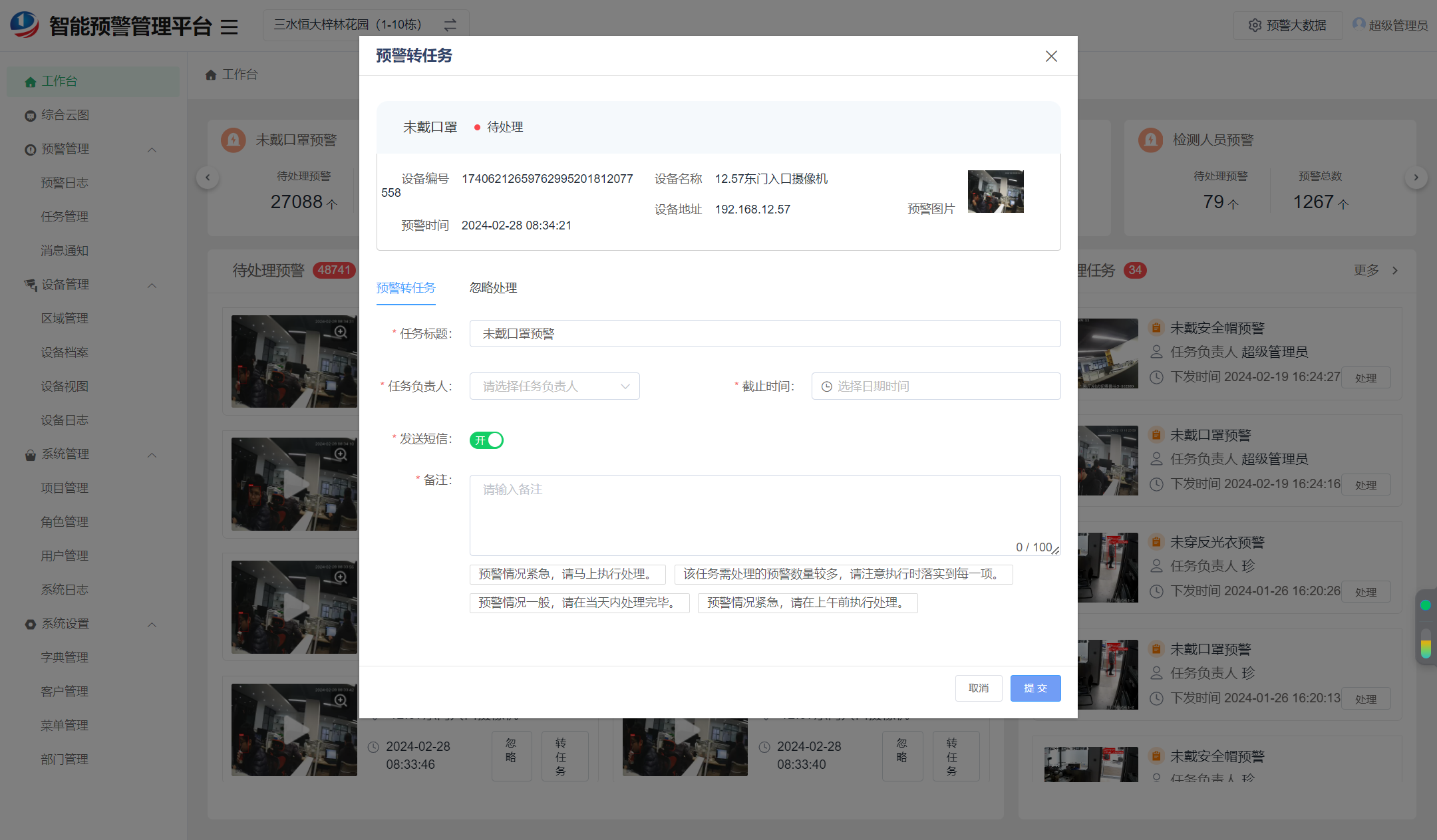Image resolution: width=1437 pixels, height=840 pixels.
Task: Click the 备注 textarea field
Action: point(764,515)
